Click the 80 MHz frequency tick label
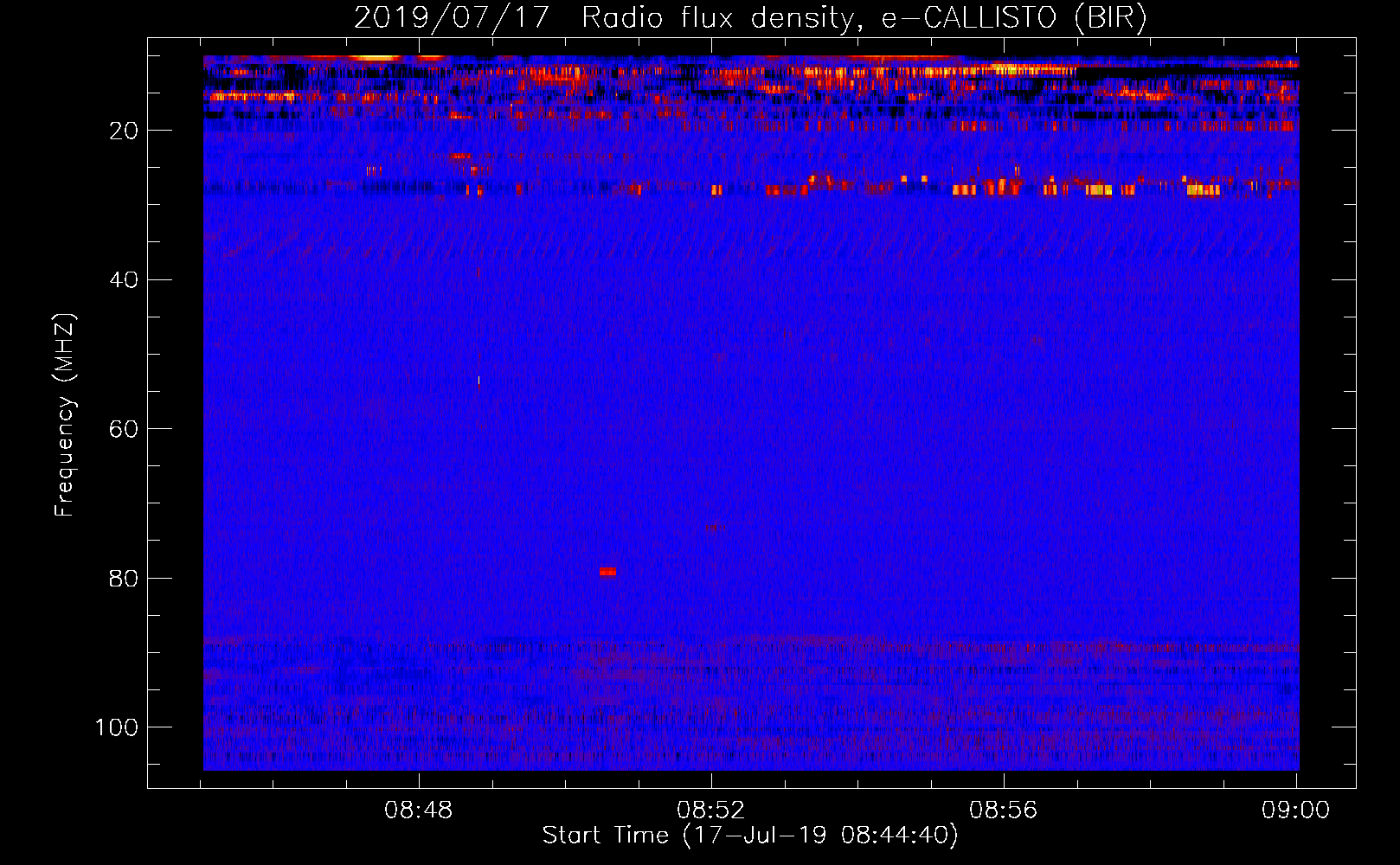Viewport: 1400px width, 865px height. (x=124, y=578)
